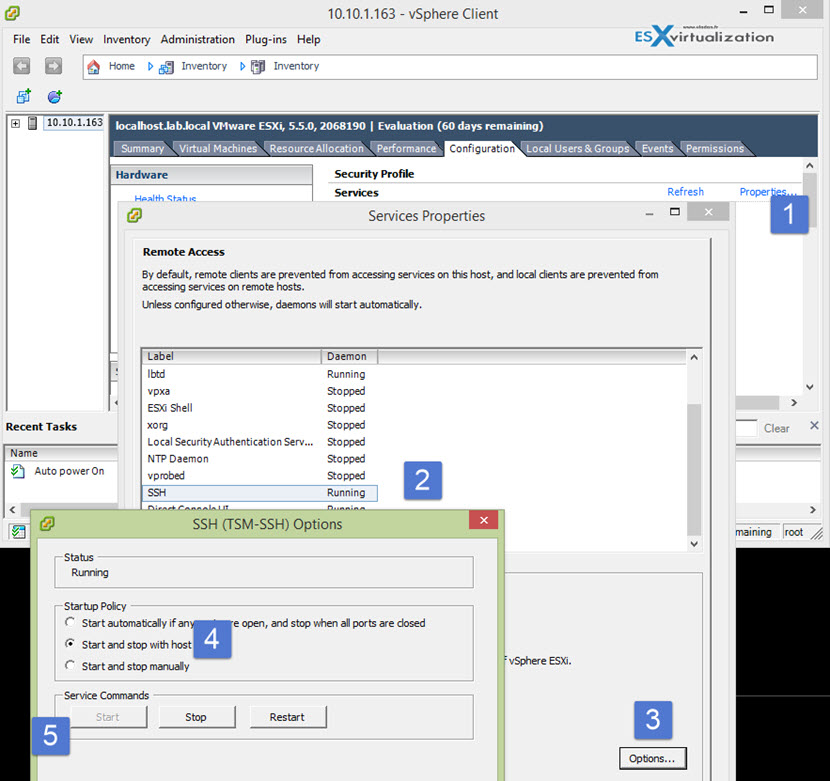
Task: Click the SSH Options dialog logo icon
Action: [x=47, y=524]
